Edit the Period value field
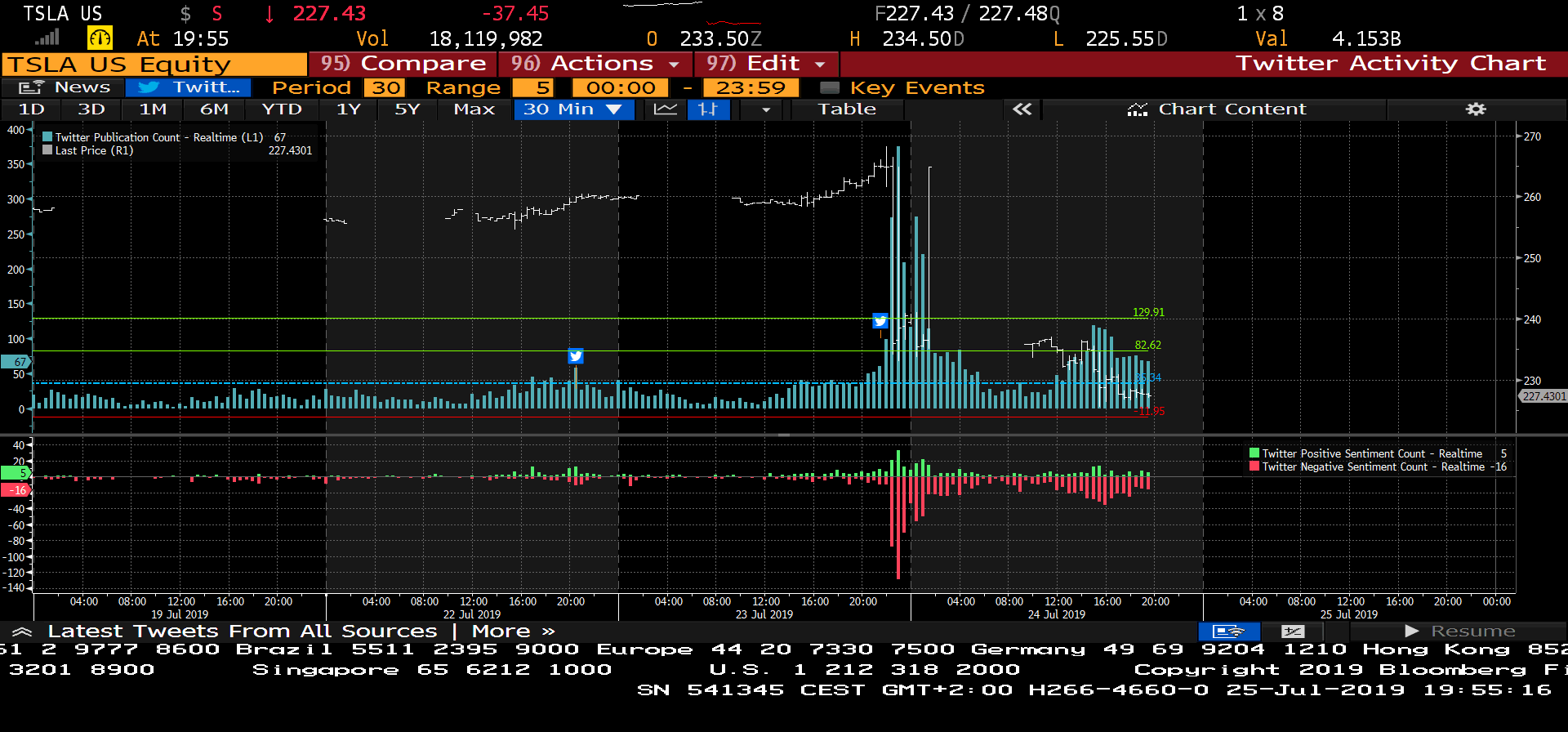Screen dimensions: 1568x732 point(386,88)
